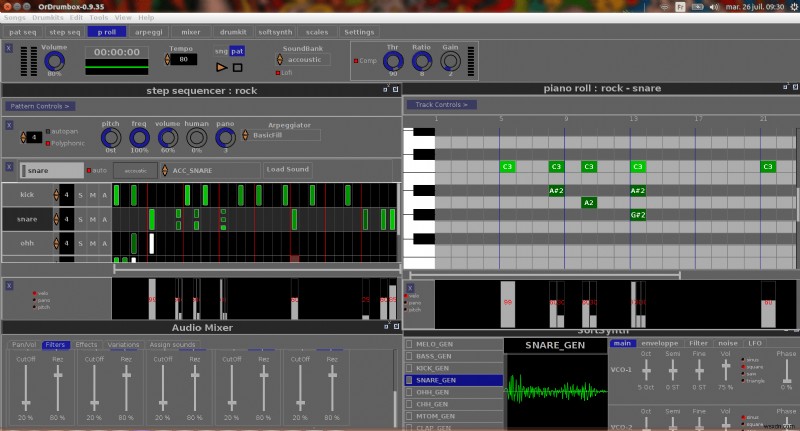Click the Load Sound button
Image resolution: width=800 pixels, height=431 pixels.
pos(288,169)
